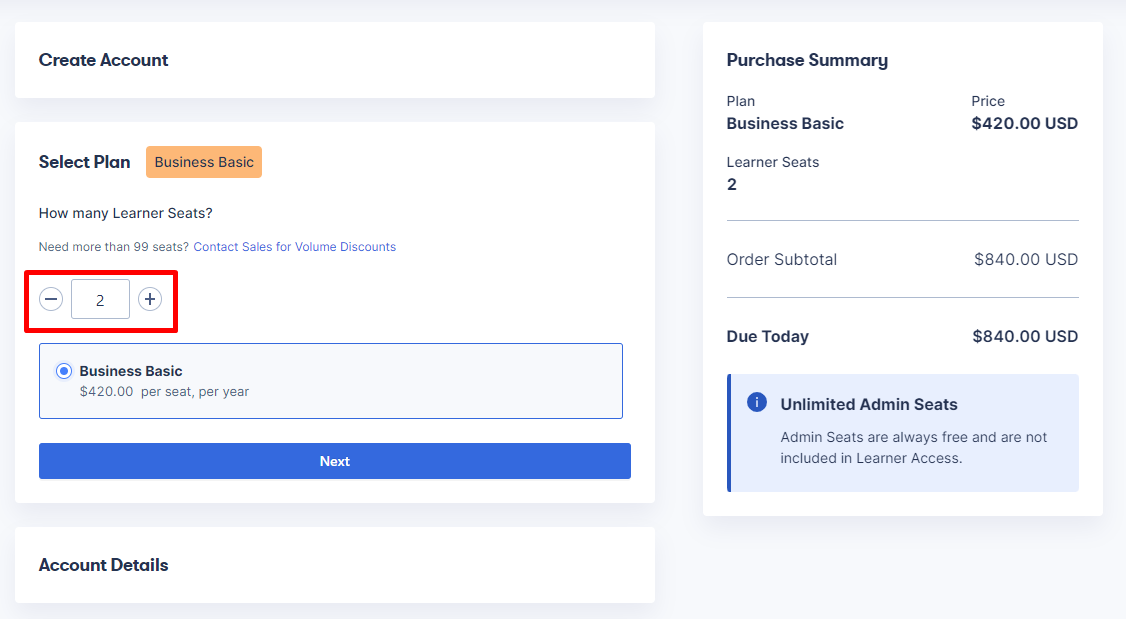Click the $420.00 USD price in summary
Viewport: 1126px width, 619px height.
(1025, 124)
